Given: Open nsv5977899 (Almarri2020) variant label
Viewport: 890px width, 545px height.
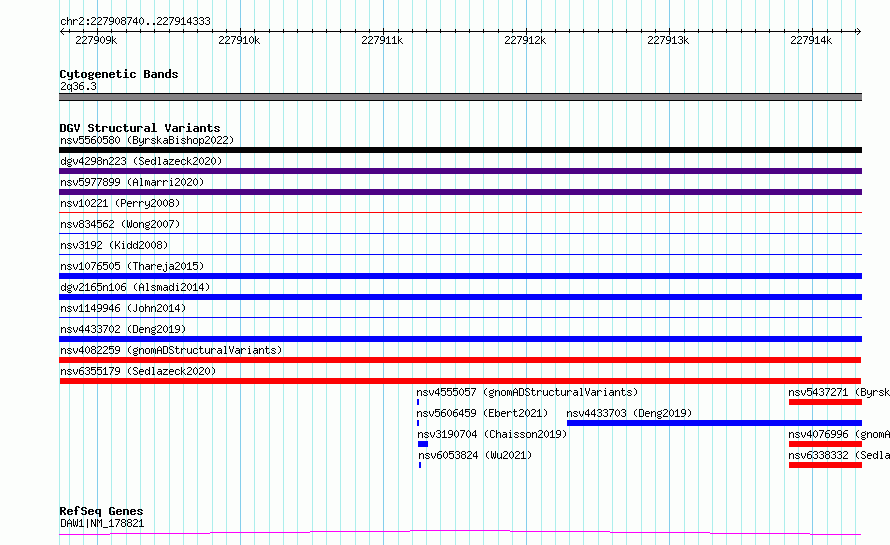Looking at the screenshot, I should 132,182.
